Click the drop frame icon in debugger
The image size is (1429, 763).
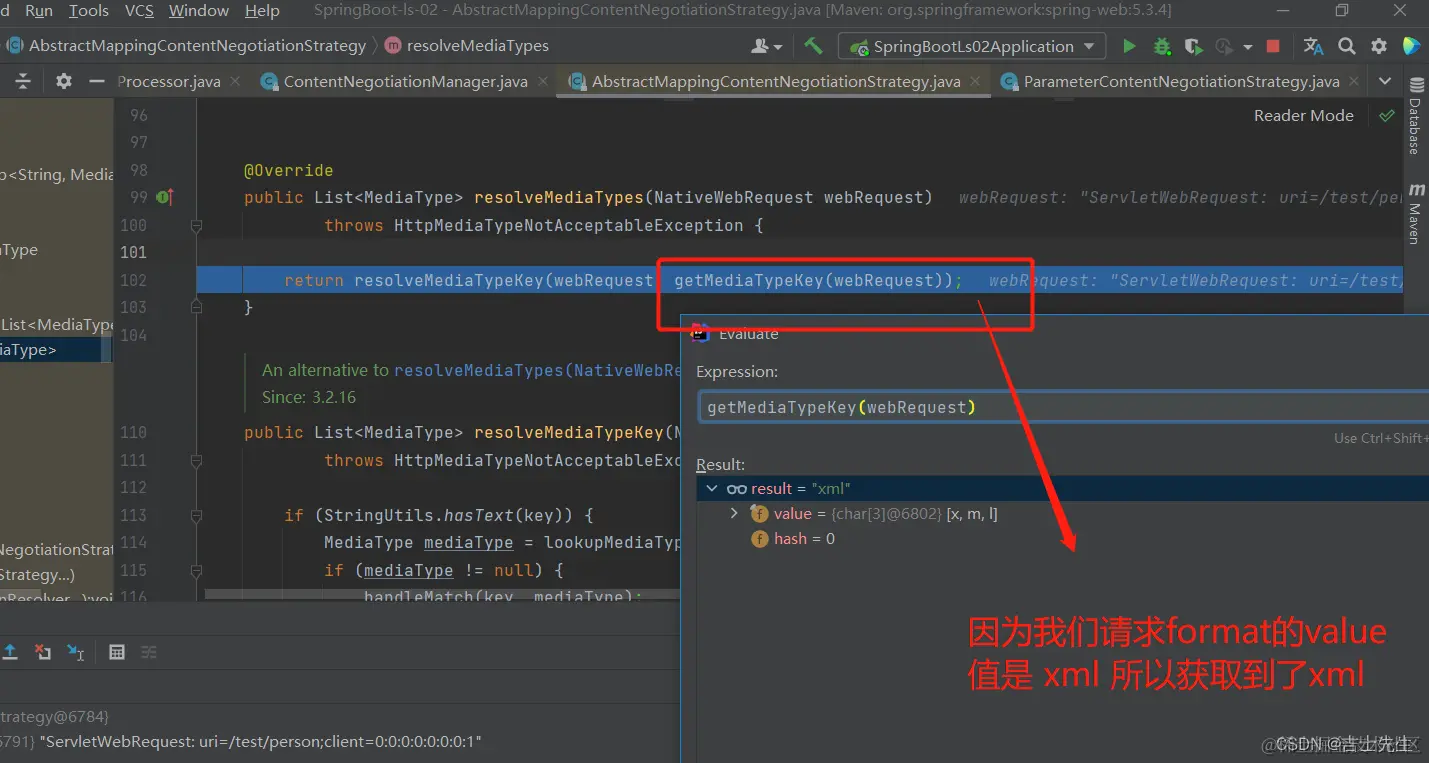pyautogui.click(x=43, y=652)
